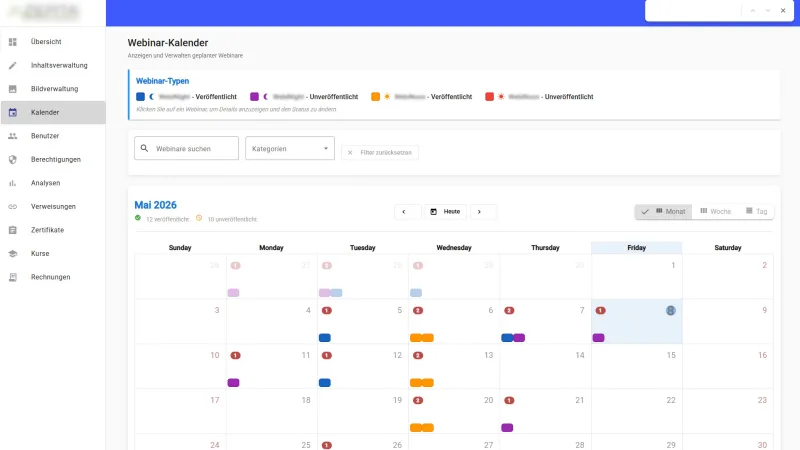Open the blue webinar on May 7
This screenshot has height=450, width=800.
pos(507,338)
